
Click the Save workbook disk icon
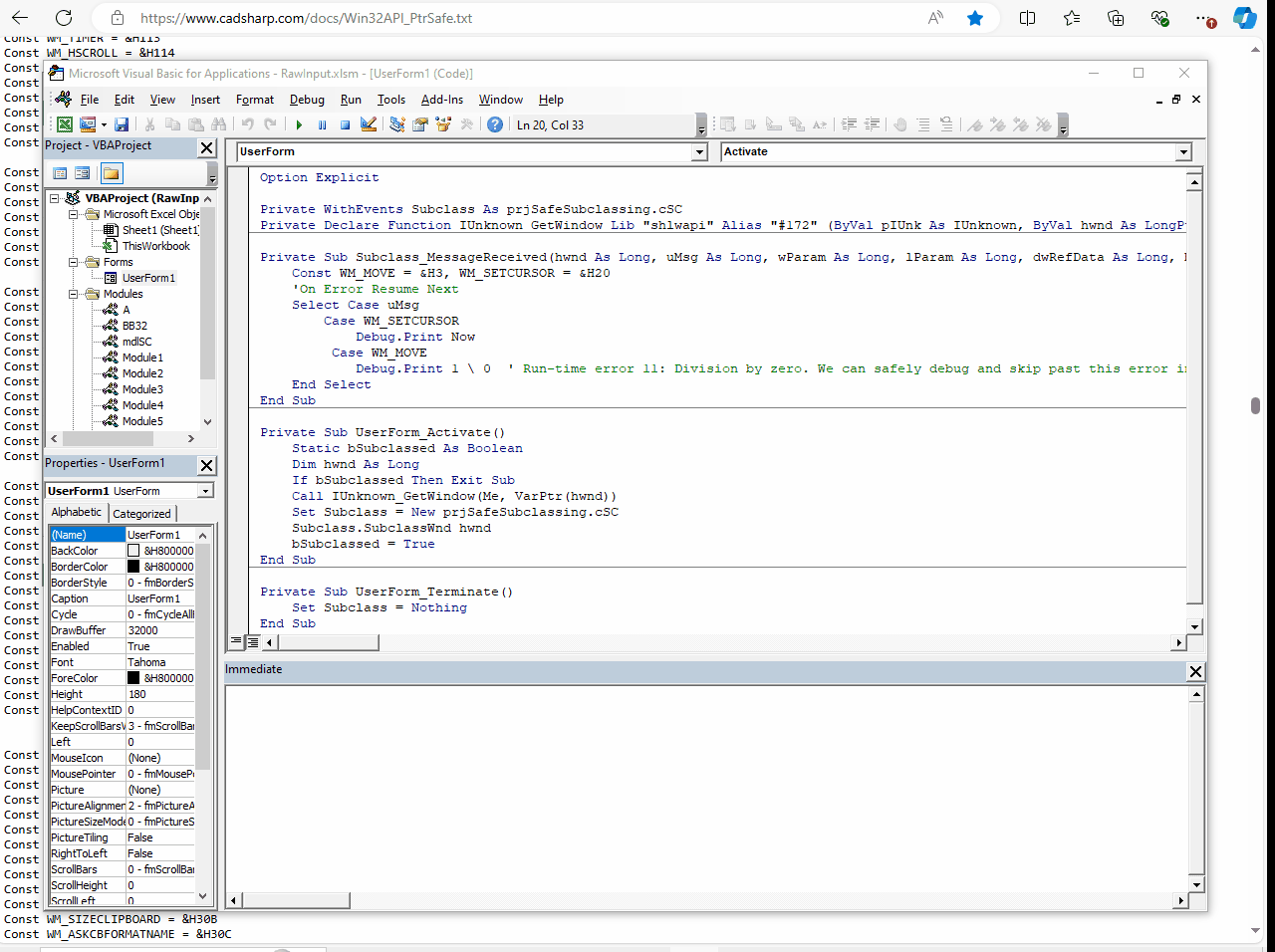point(122,124)
